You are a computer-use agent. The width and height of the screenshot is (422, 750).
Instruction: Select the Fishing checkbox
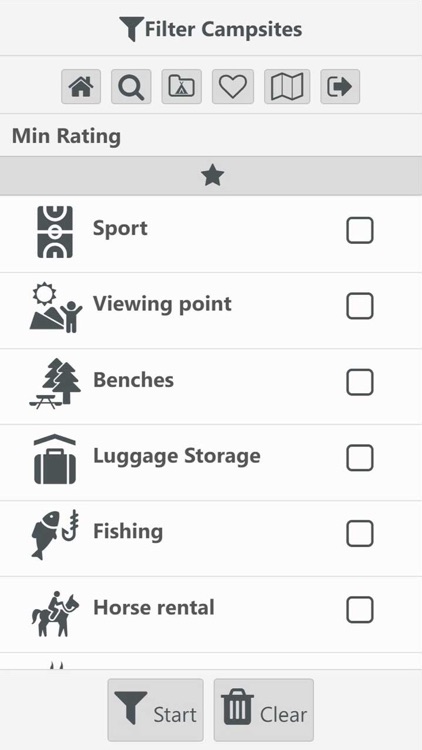tap(360, 534)
